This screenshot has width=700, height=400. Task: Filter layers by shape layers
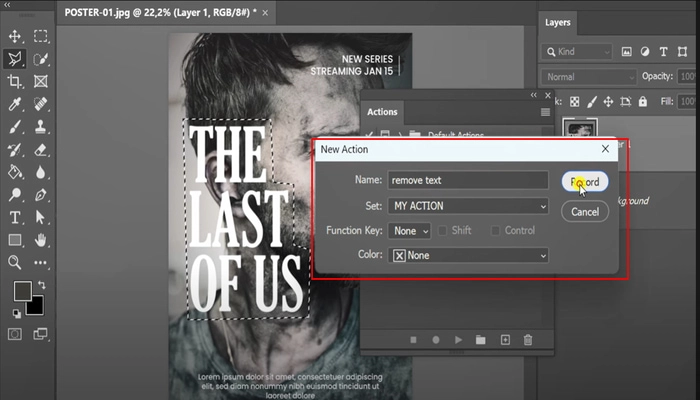(682, 52)
